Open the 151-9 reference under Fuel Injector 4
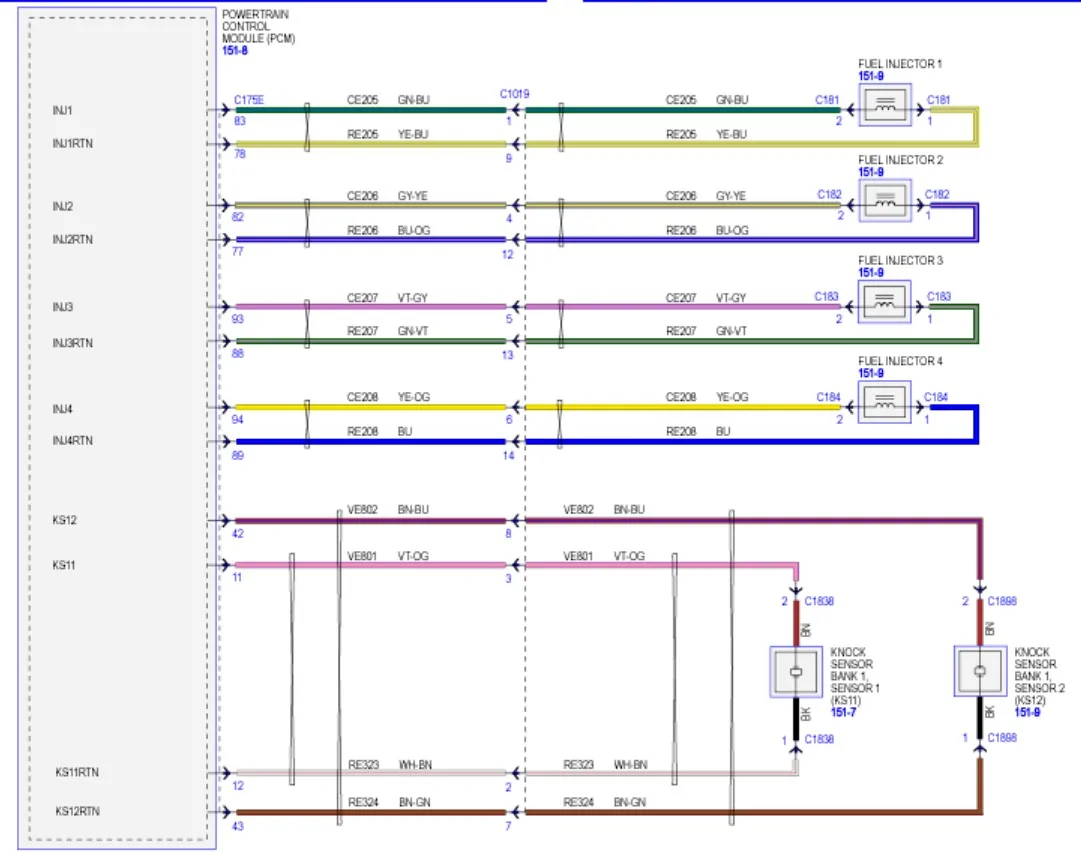The width and height of the screenshot is (1081, 852). [871, 374]
